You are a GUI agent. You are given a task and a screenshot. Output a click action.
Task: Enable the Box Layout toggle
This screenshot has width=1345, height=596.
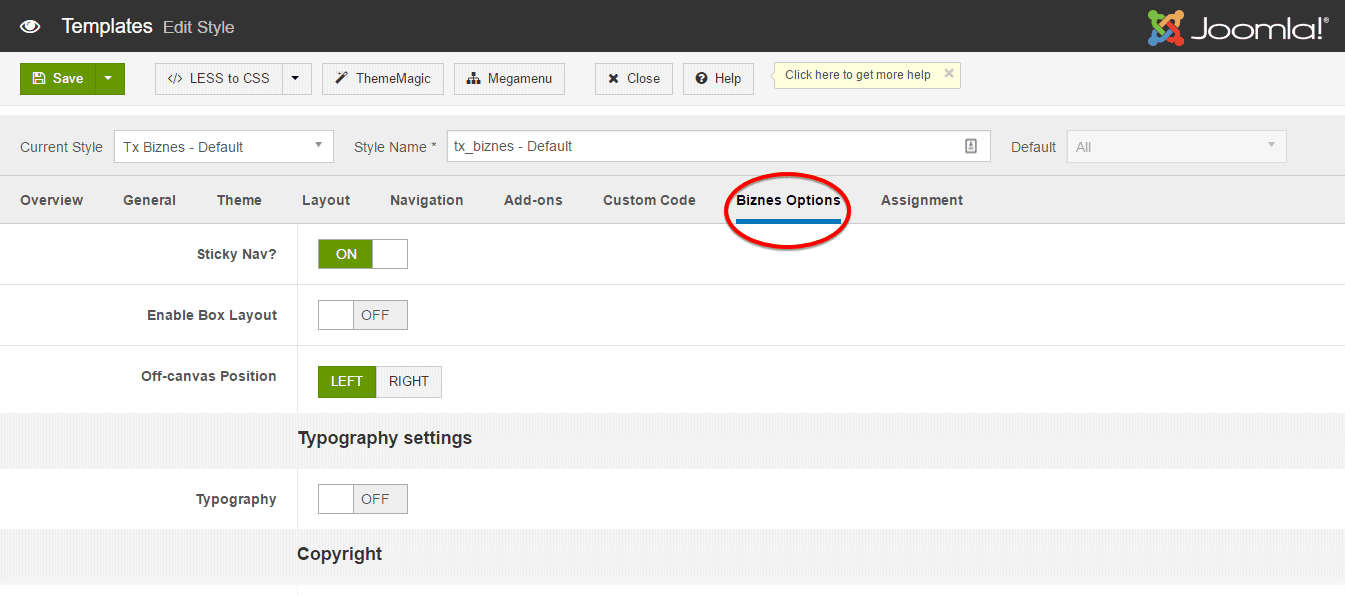pos(362,315)
